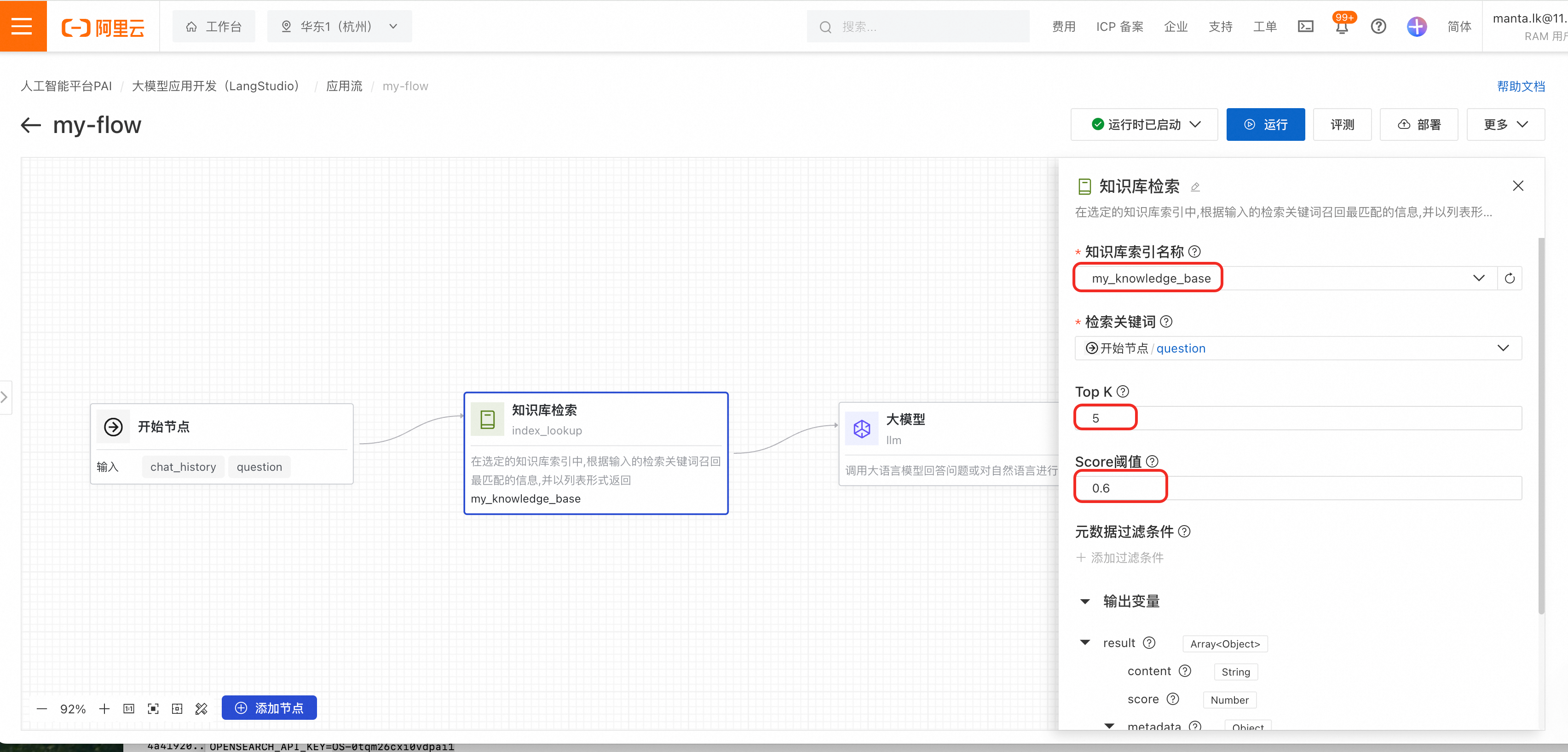The image size is (1568, 752).
Task: Click the fit-to-screen canvas icon
Action: pyautogui.click(x=153, y=708)
